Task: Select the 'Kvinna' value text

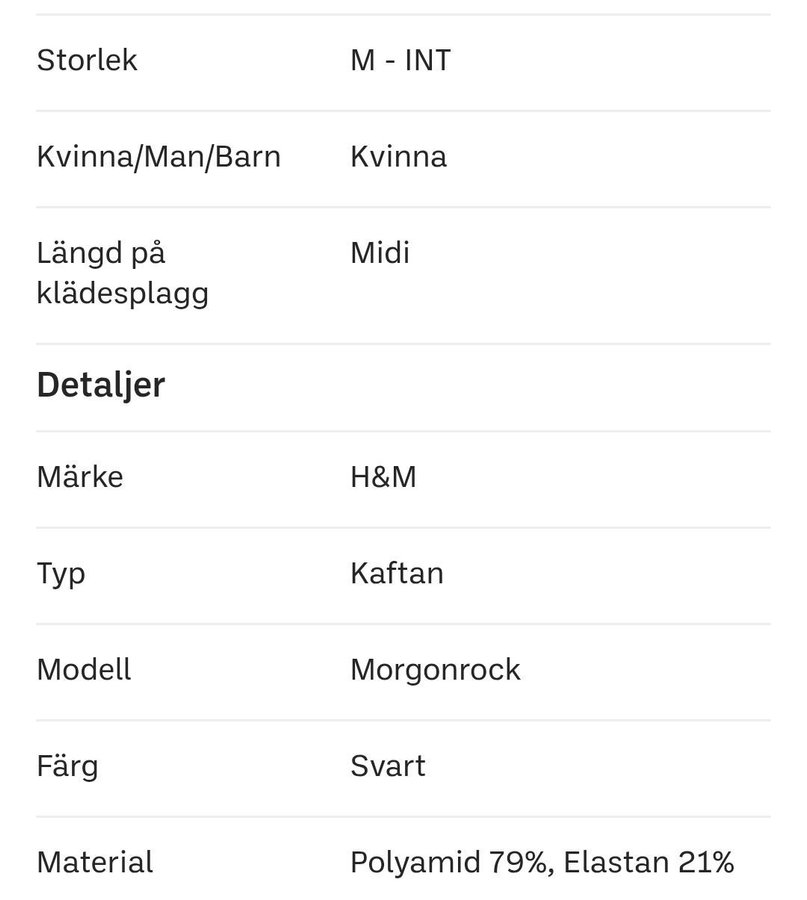Action: point(398,157)
